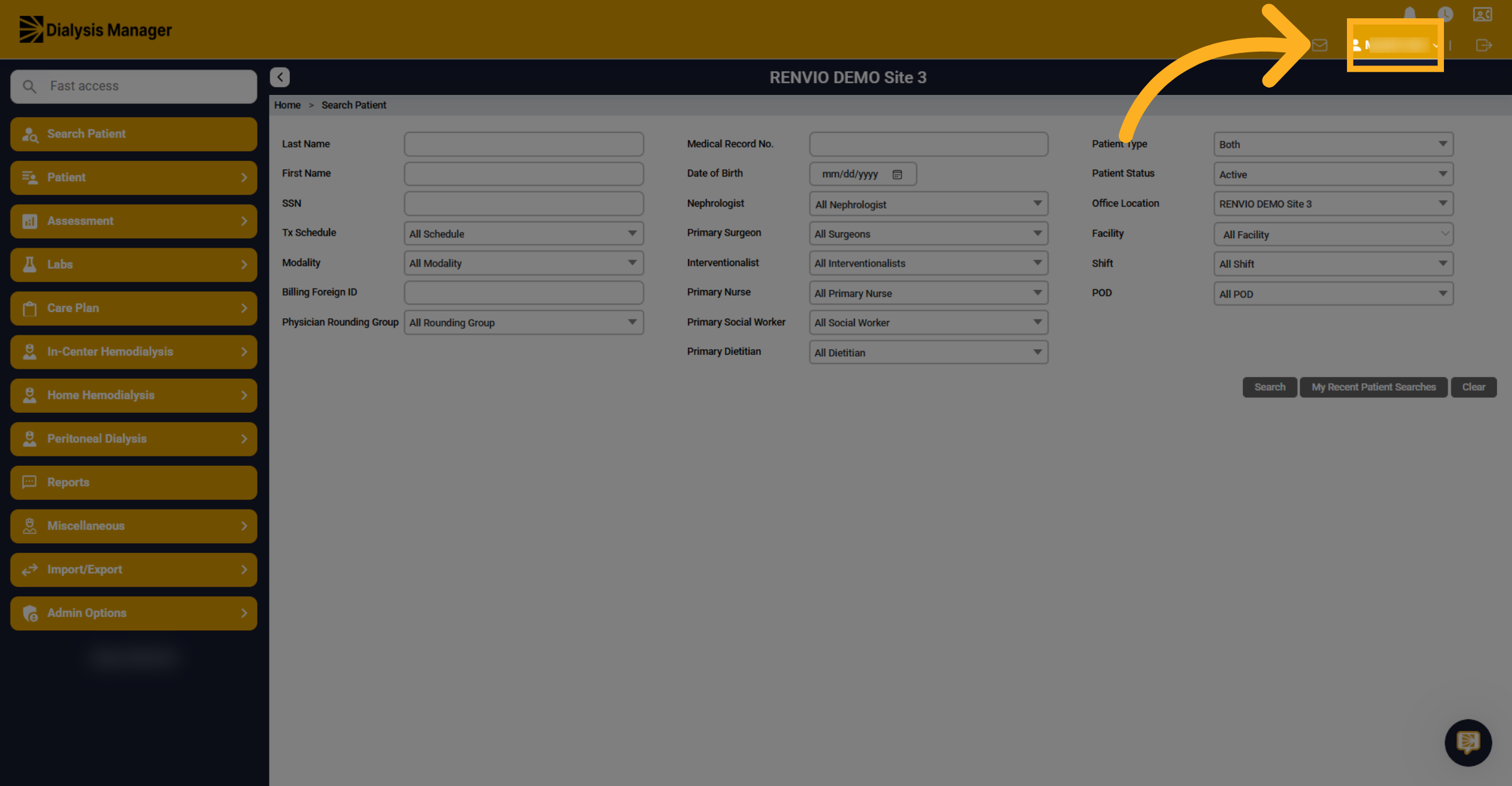The height and width of the screenshot is (786, 1512).
Task: Click the Billing Foreign ID field
Action: [x=524, y=292]
